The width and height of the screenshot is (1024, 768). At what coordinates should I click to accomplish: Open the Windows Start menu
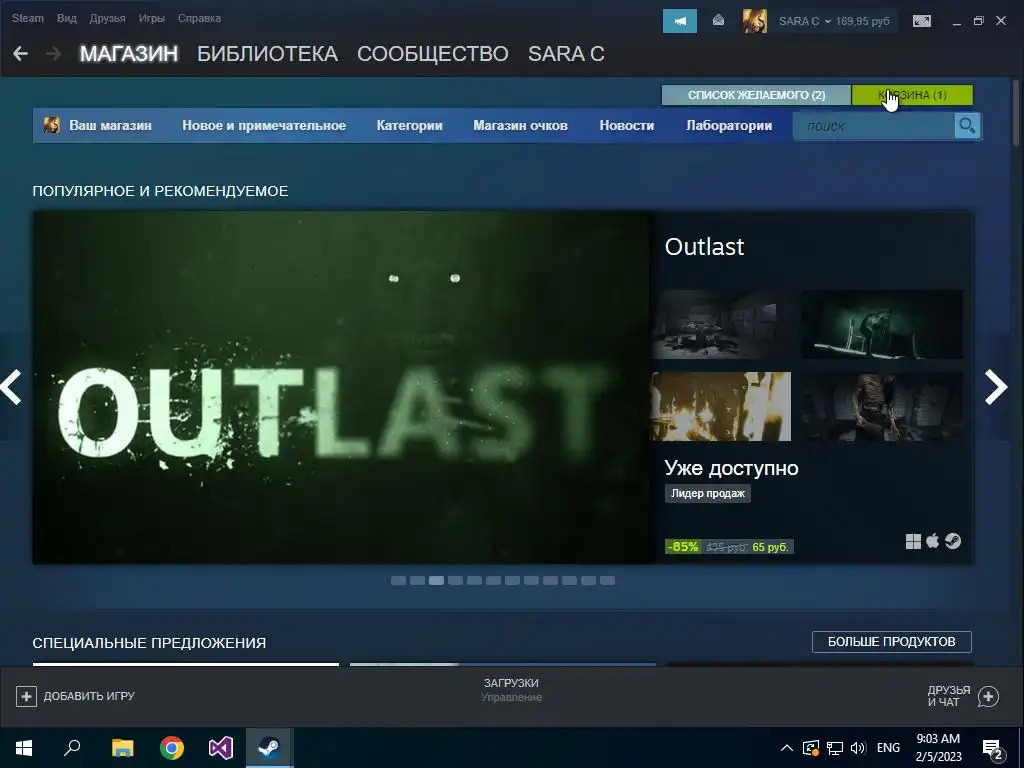[24, 748]
